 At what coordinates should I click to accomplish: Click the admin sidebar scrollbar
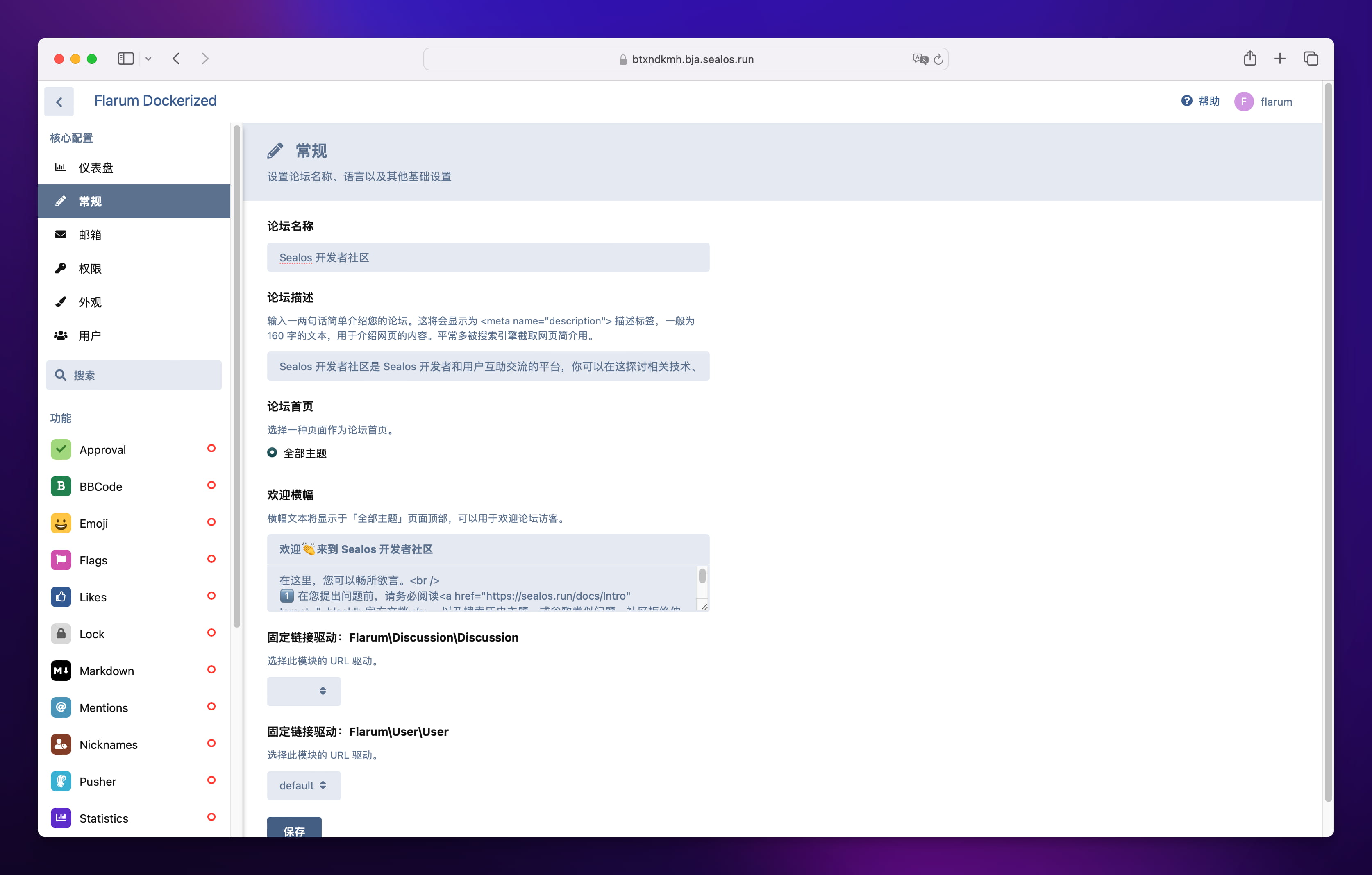(x=236, y=376)
